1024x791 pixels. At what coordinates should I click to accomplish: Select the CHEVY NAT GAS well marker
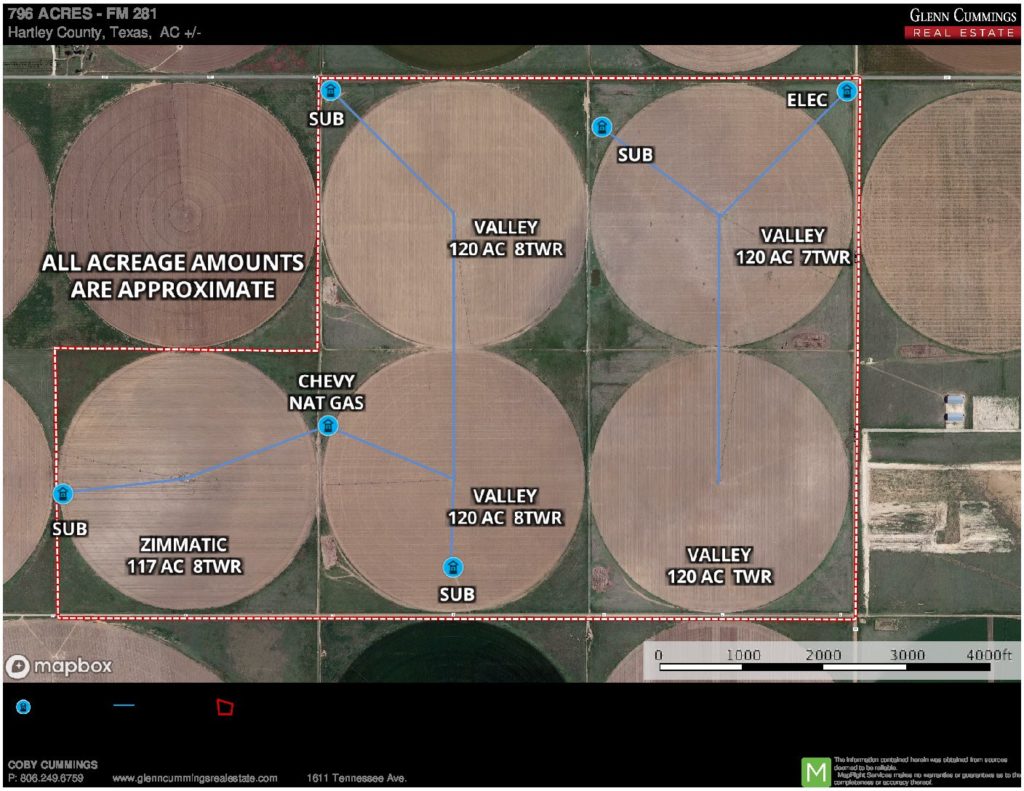pos(328,426)
